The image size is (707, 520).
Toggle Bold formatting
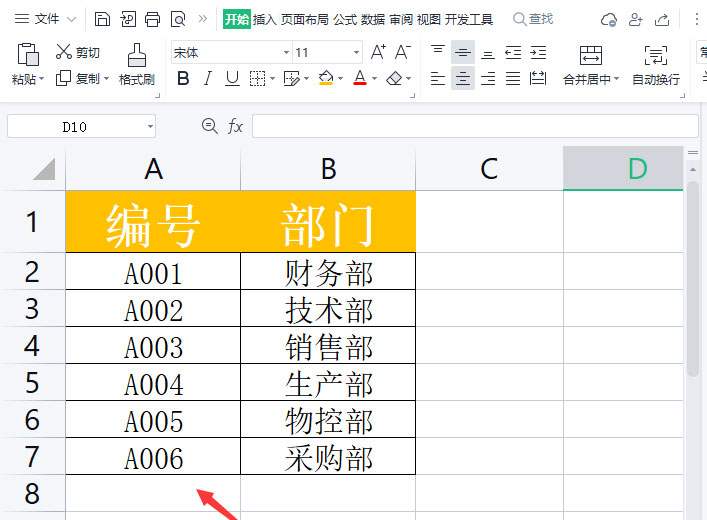183,78
